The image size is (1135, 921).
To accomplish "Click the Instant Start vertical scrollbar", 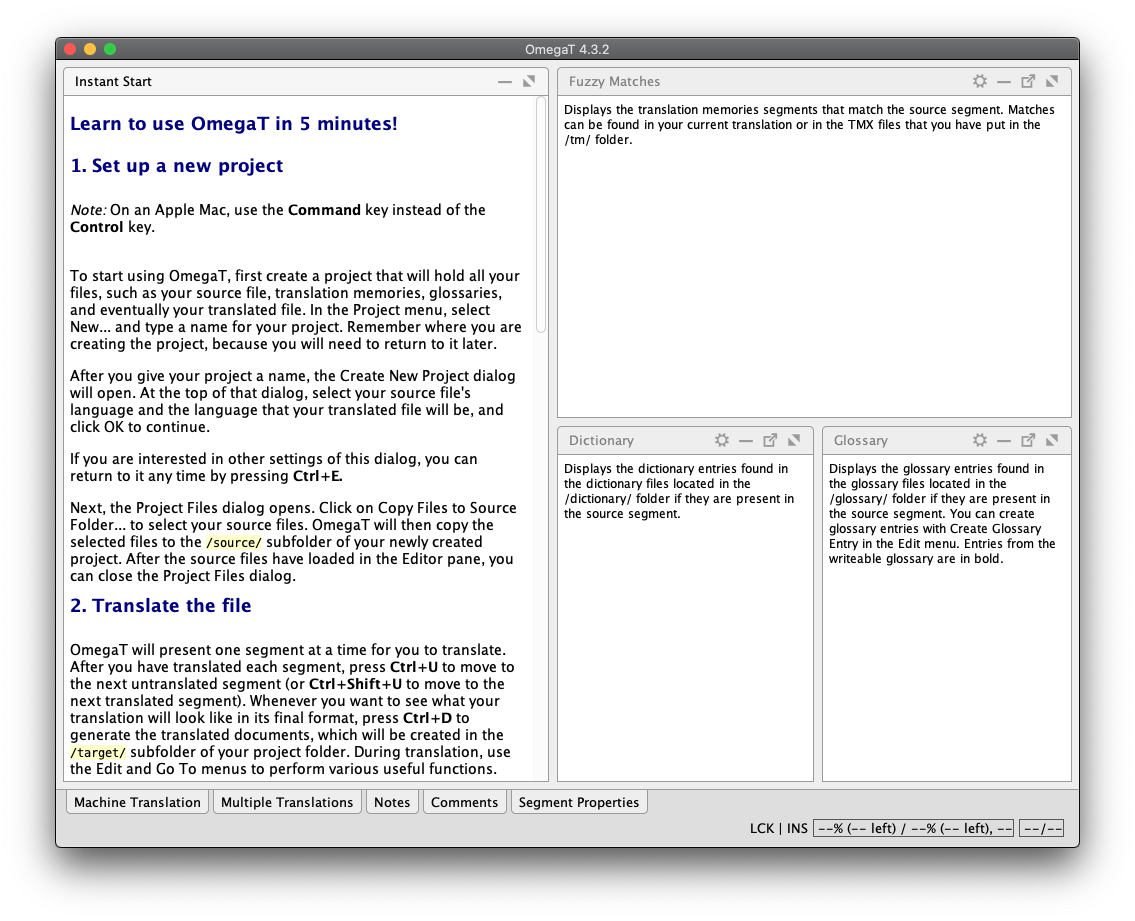I will click(x=541, y=216).
